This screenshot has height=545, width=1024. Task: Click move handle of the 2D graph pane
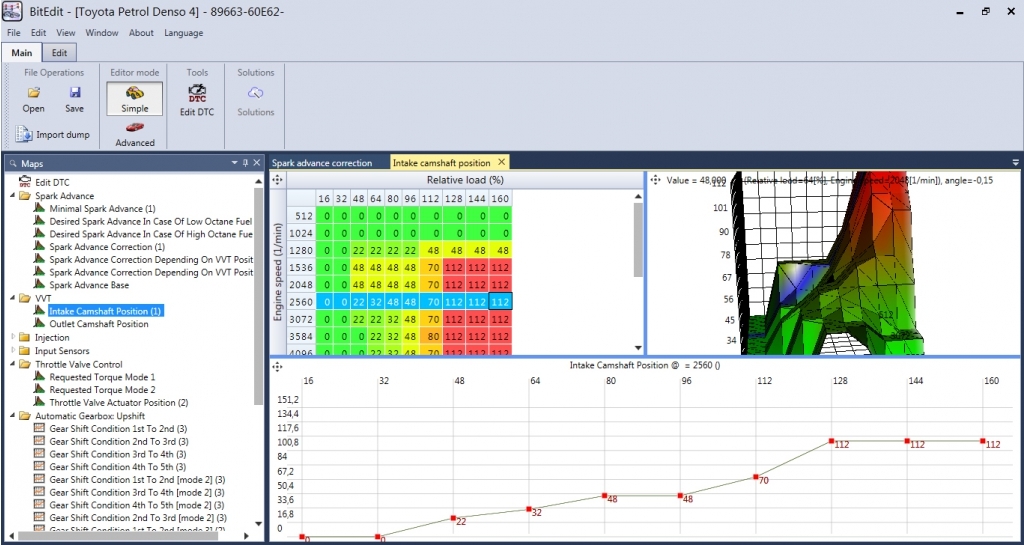click(x=277, y=367)
